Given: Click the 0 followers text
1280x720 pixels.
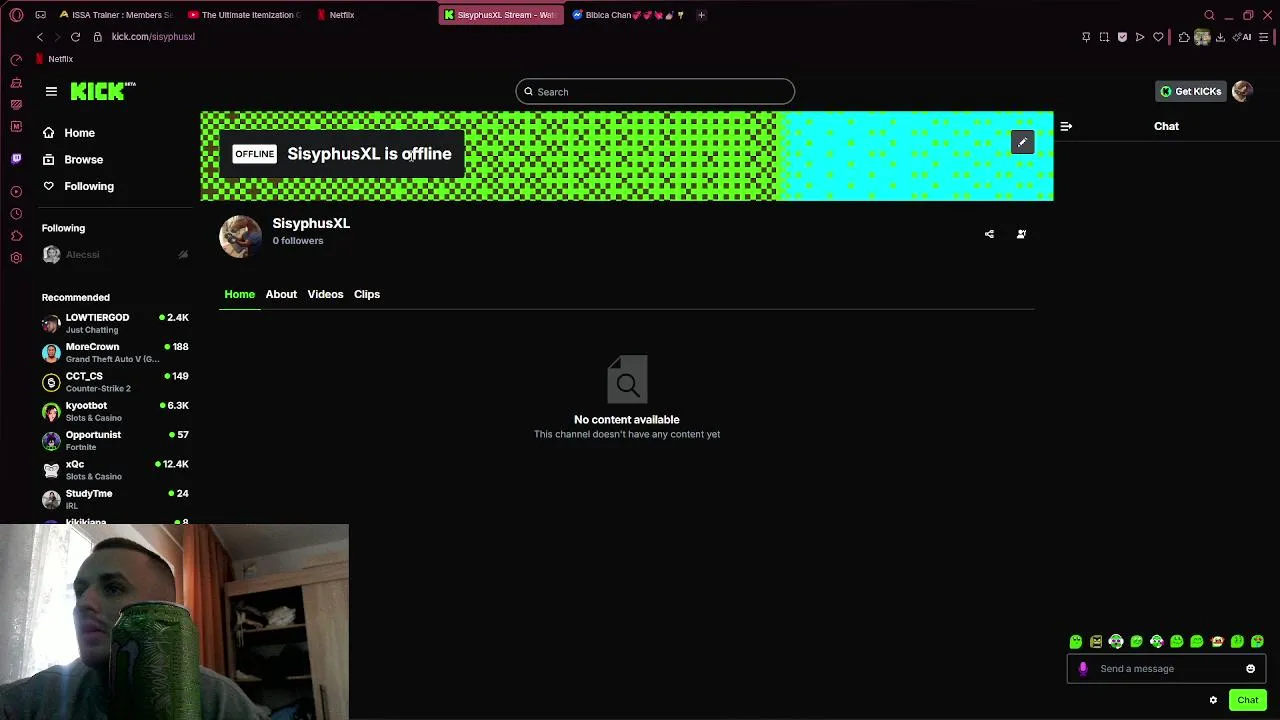Looking at the screenshot, I should (x=298, y=241).
